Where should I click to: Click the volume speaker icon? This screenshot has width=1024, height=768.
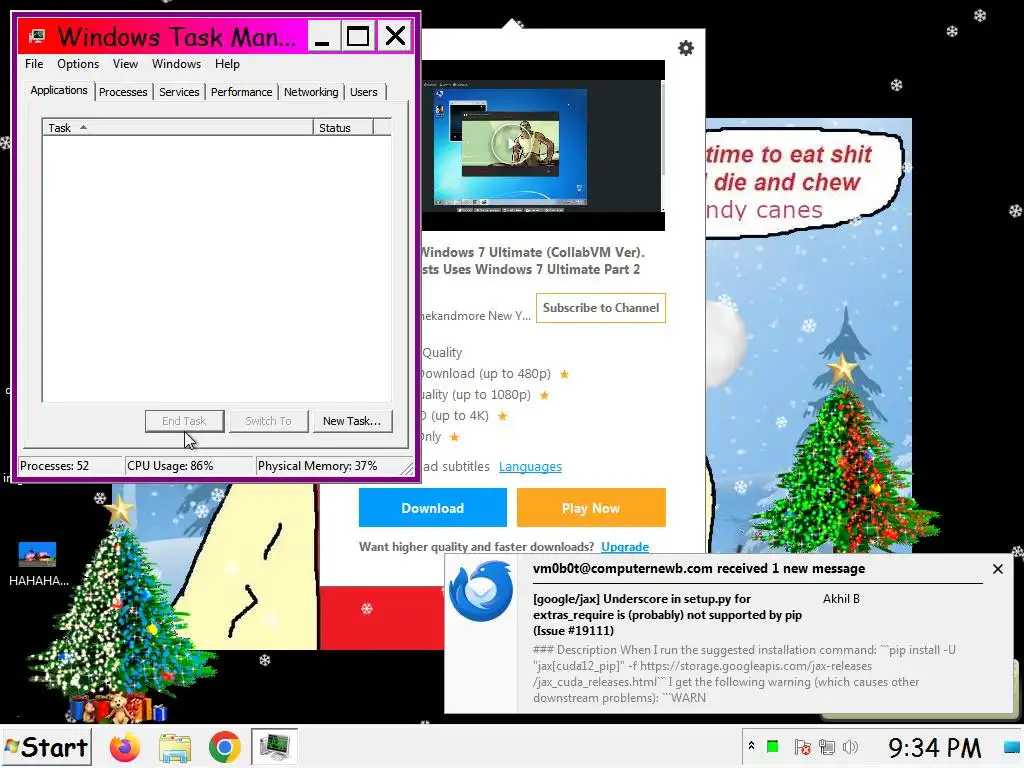850,746
